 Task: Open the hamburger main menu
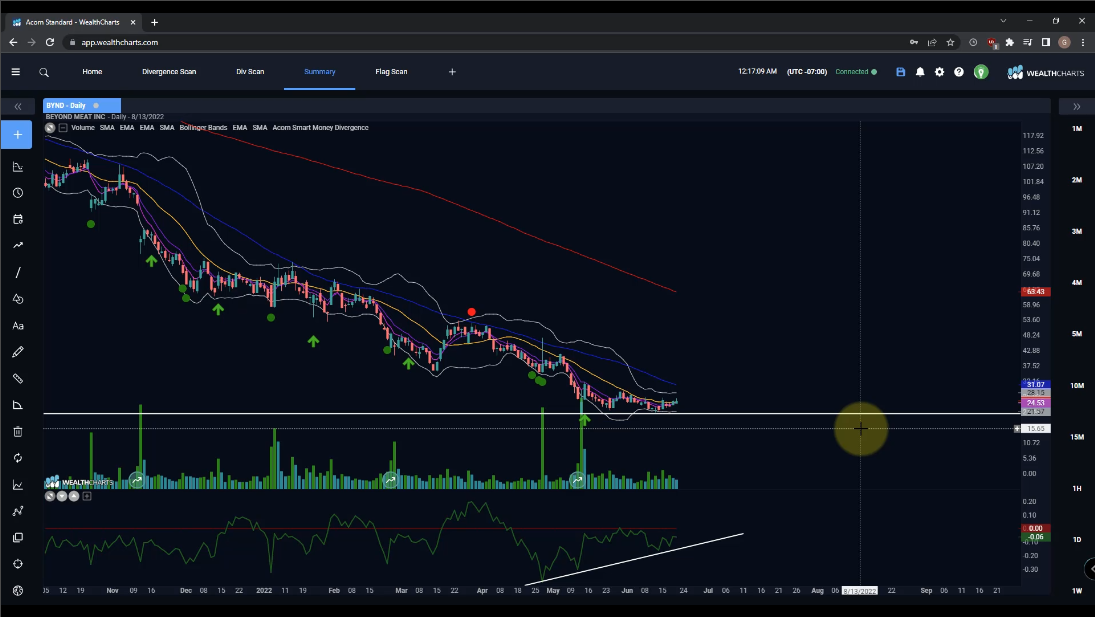[x=15, y=72]
